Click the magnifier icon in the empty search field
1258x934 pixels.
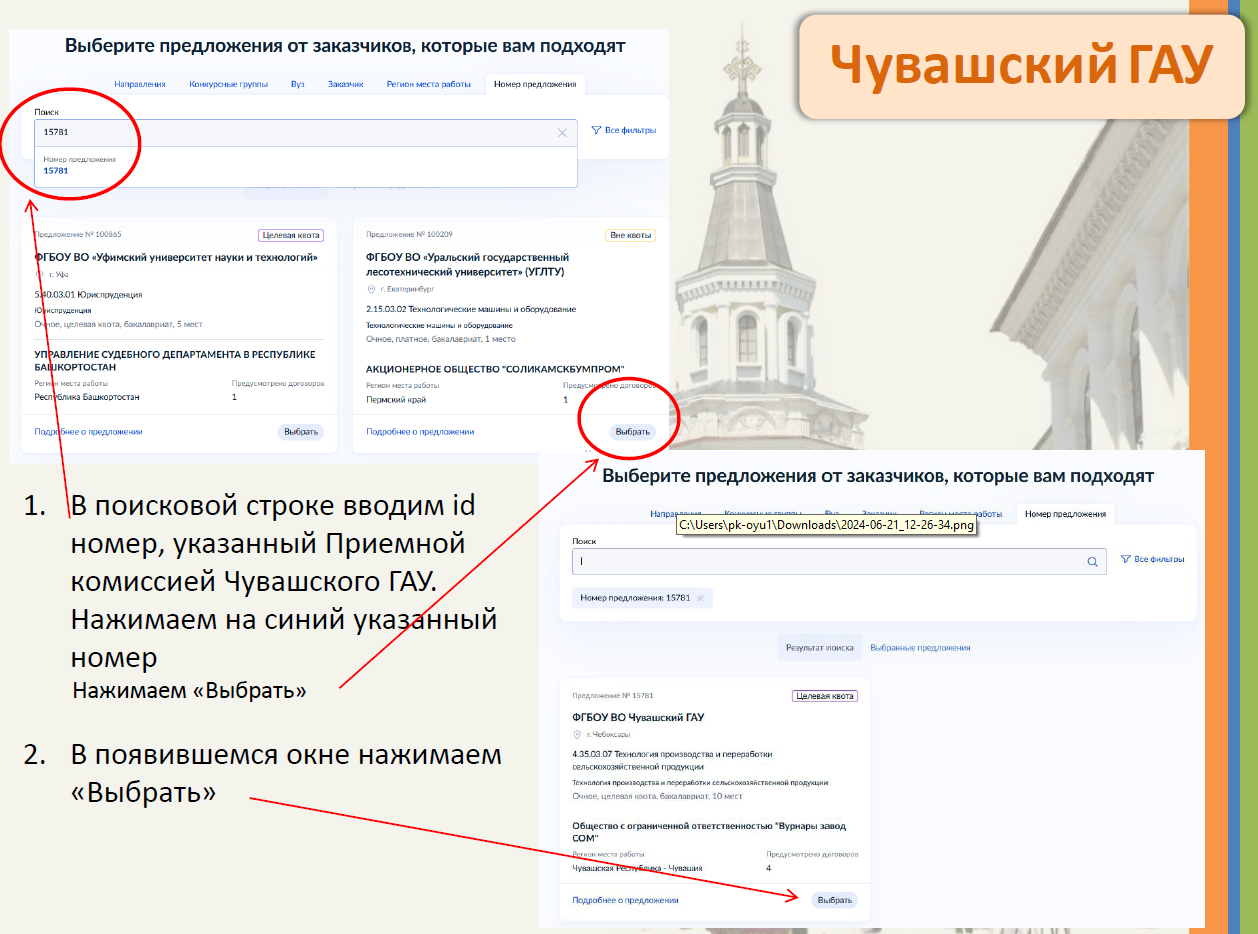(x=1092, y=561)
